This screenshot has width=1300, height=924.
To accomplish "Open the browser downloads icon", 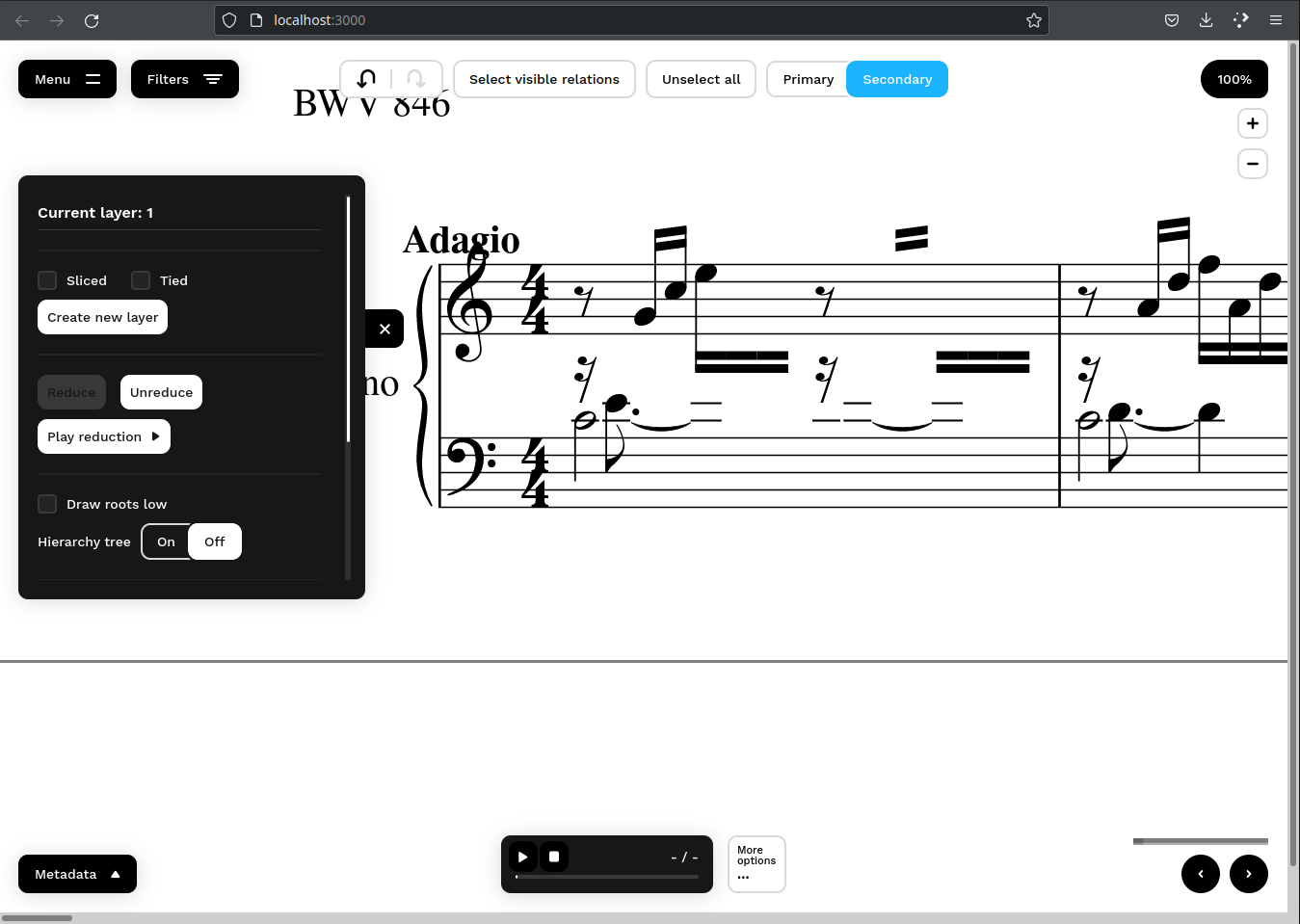I will (x=1206, y=20).
